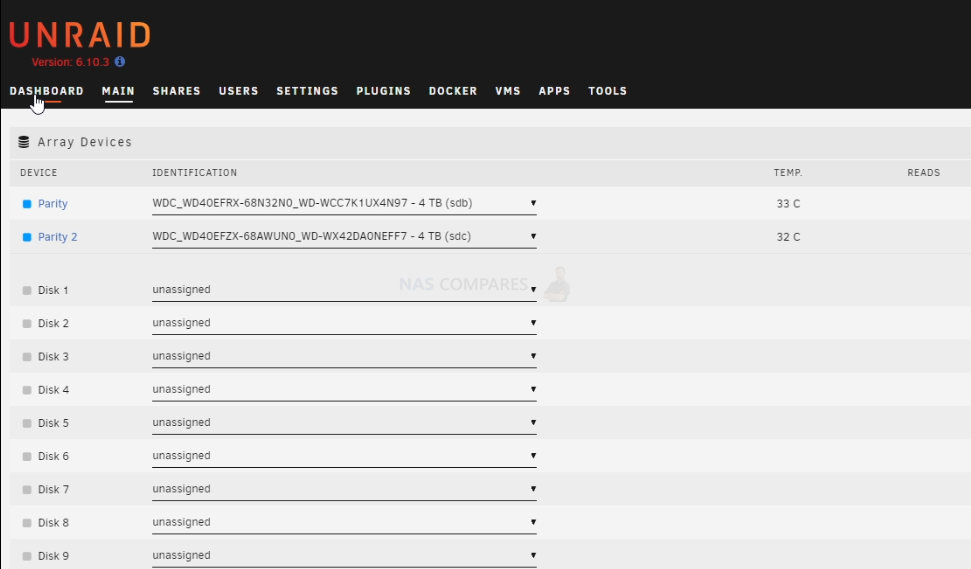Click the Array Devices database icon
971x569 pixels.
coord(24,142)
